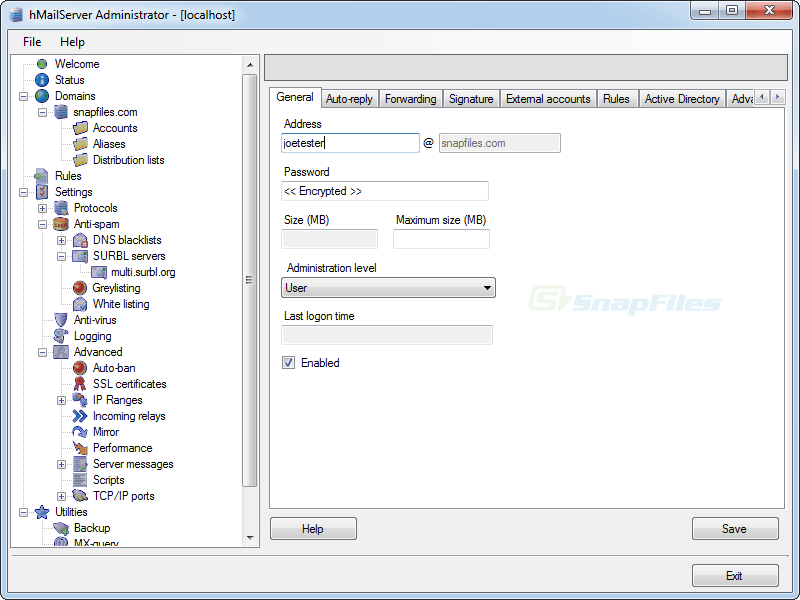Click the Auto-ban red icon
Viewport: 800px width, 600px height.
(x=80, y=368)
